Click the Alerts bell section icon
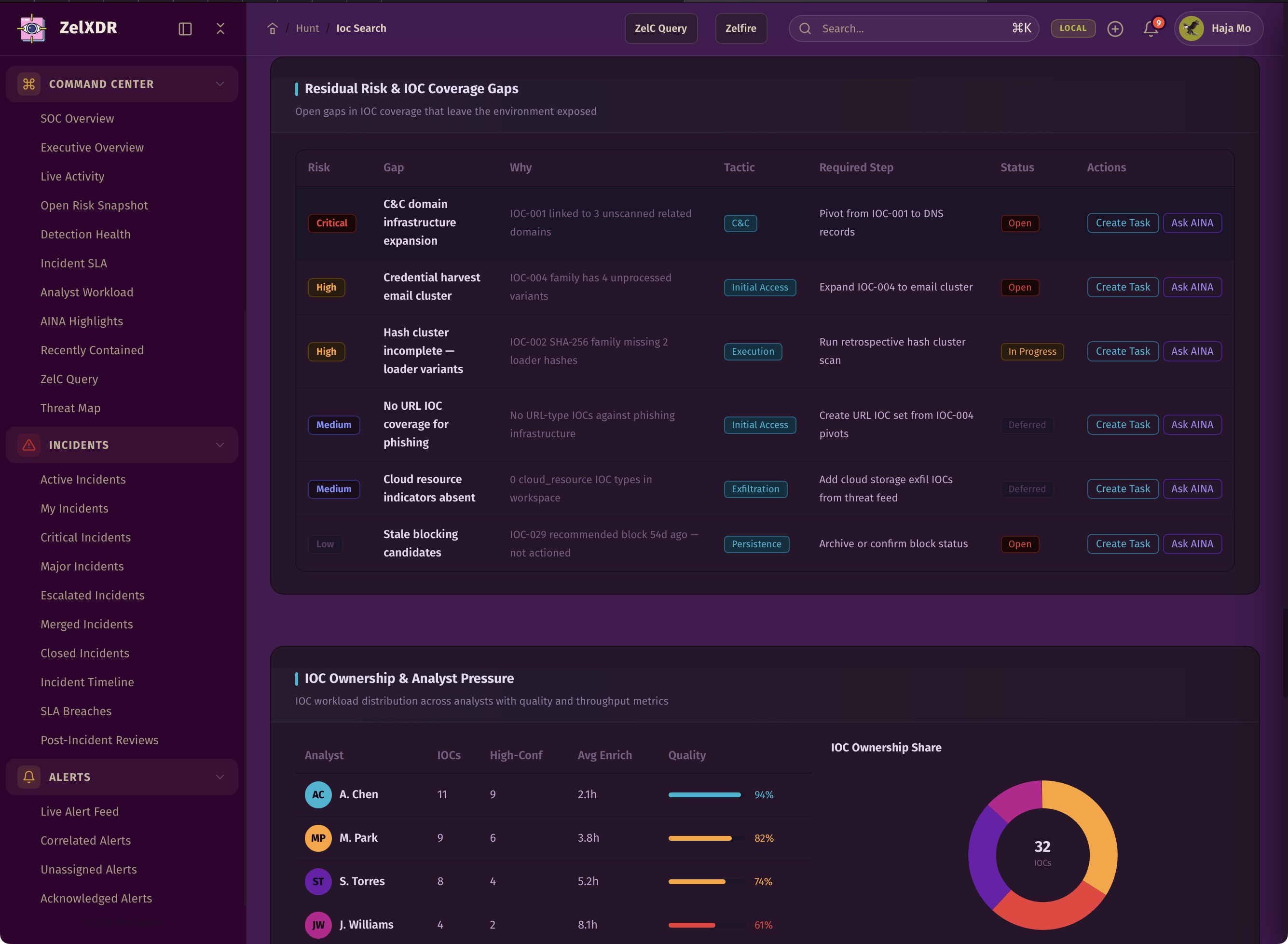 pyautogui.click(x=29, y=777)
